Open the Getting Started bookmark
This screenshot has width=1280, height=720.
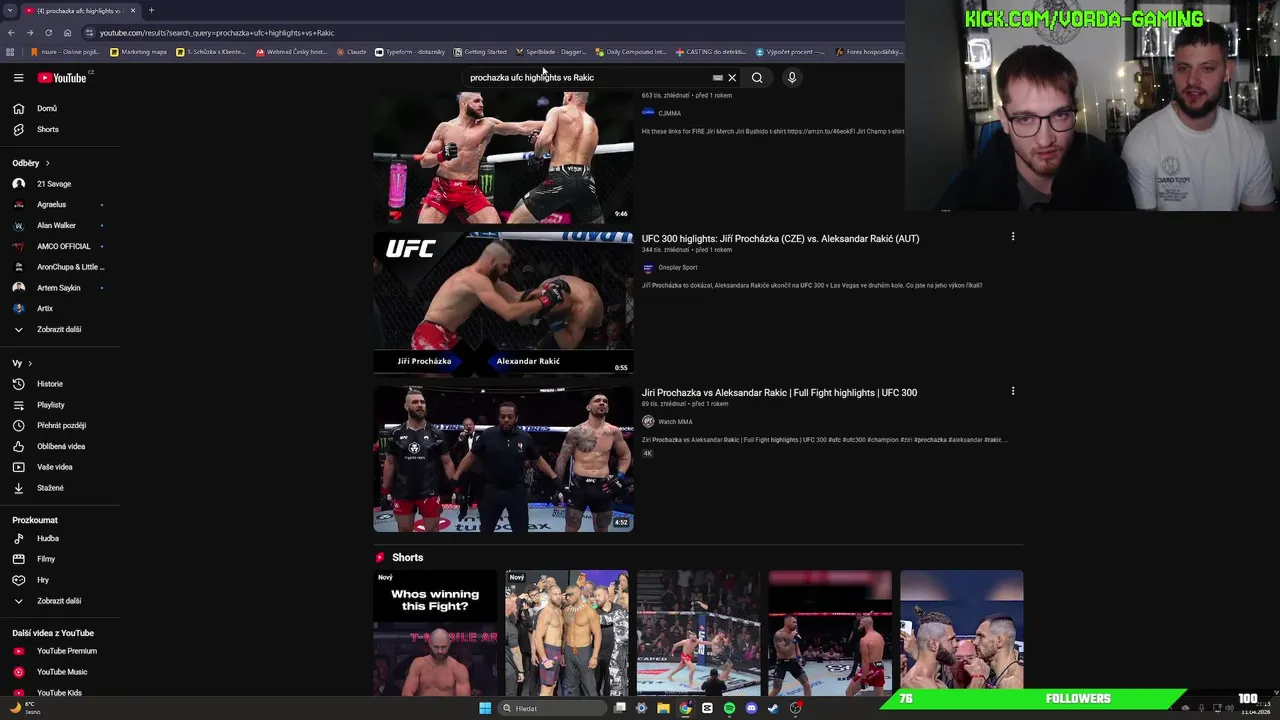[480, 52]
